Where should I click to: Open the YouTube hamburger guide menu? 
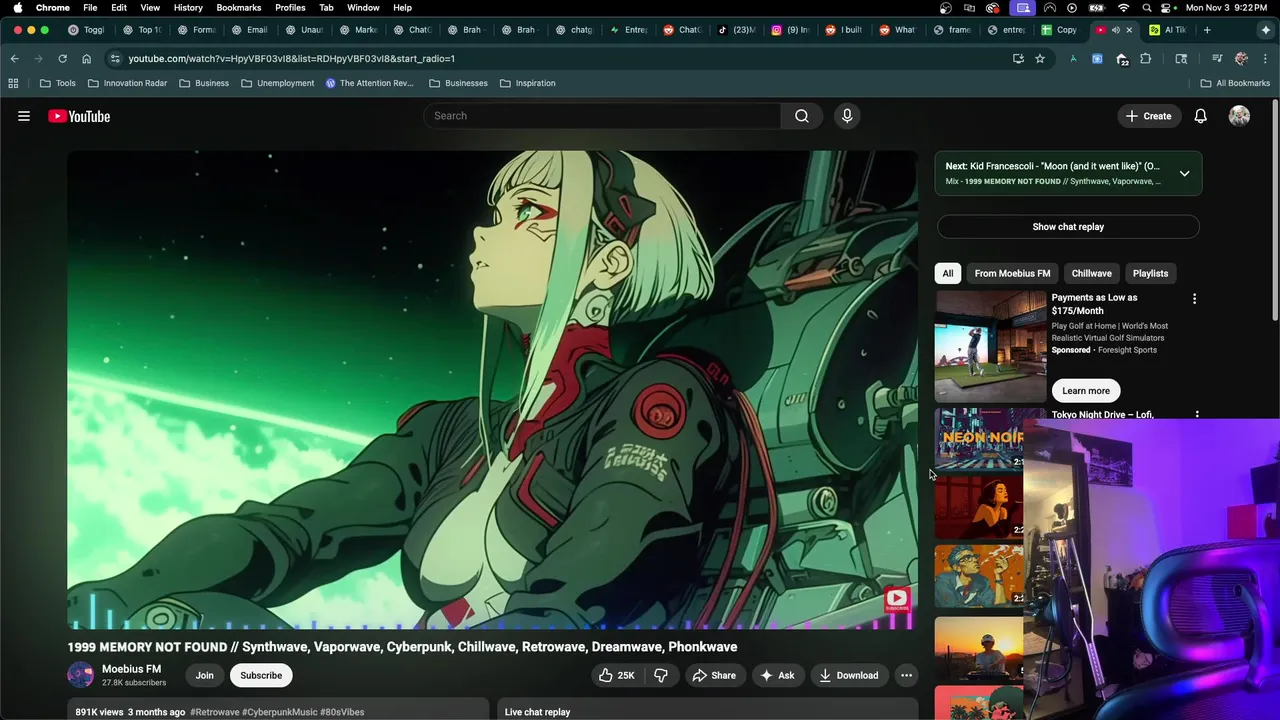tap(24, 116)
